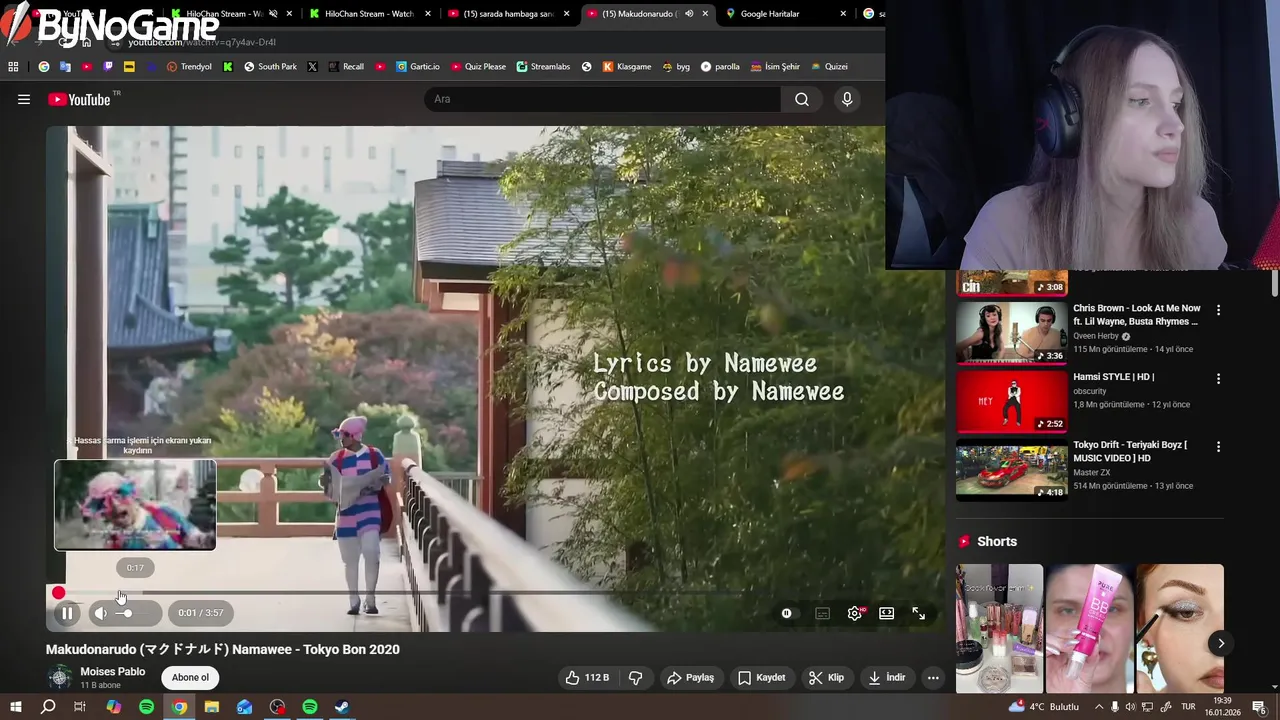Dislike the video
Image resolution: width=1280 pixels, height=720 pixels.
pyautogui.click(x=635, y=677)
